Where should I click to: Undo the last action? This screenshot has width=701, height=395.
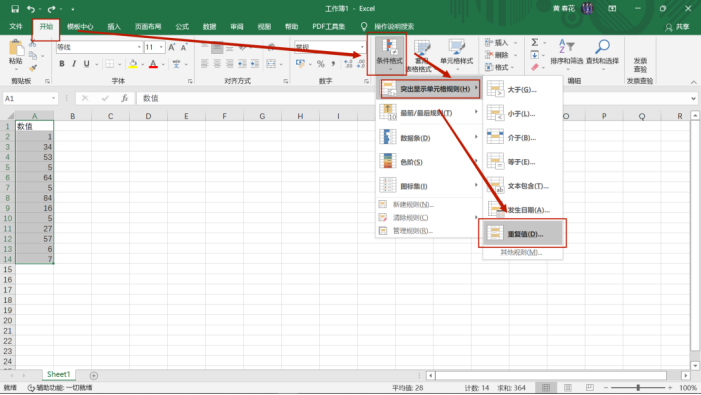tap(30, 8)
